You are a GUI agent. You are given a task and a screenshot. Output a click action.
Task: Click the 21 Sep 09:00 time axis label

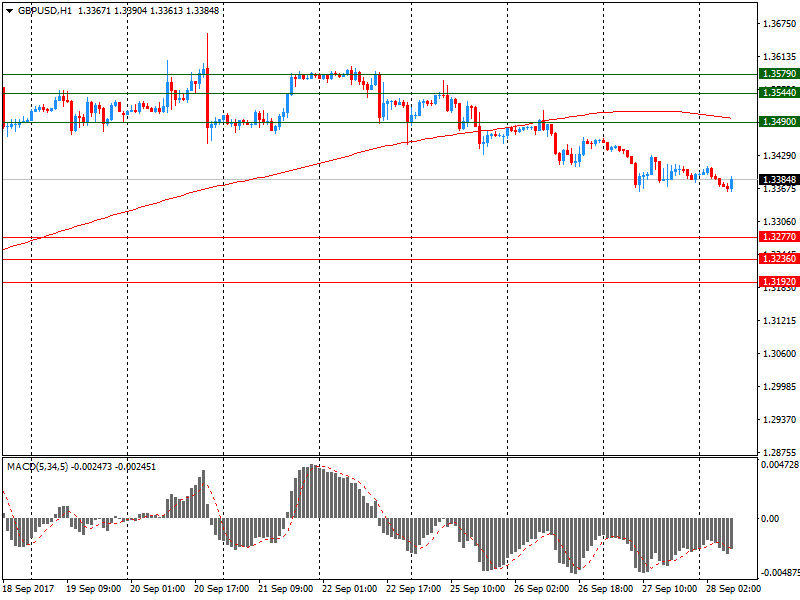tap(286, 589)
